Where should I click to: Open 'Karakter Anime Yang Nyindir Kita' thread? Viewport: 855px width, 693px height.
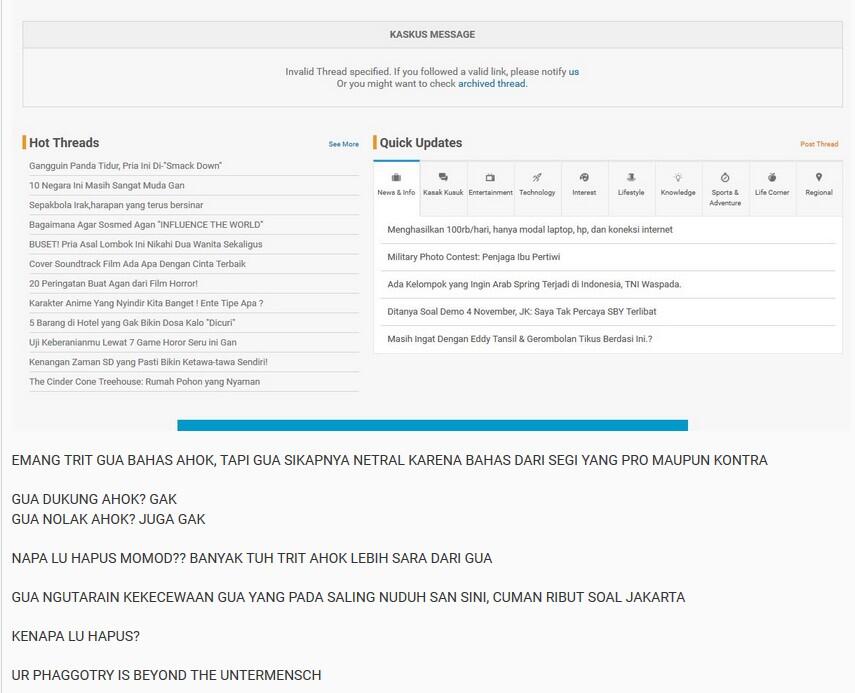pyautogui.click(x=146, y=303)
